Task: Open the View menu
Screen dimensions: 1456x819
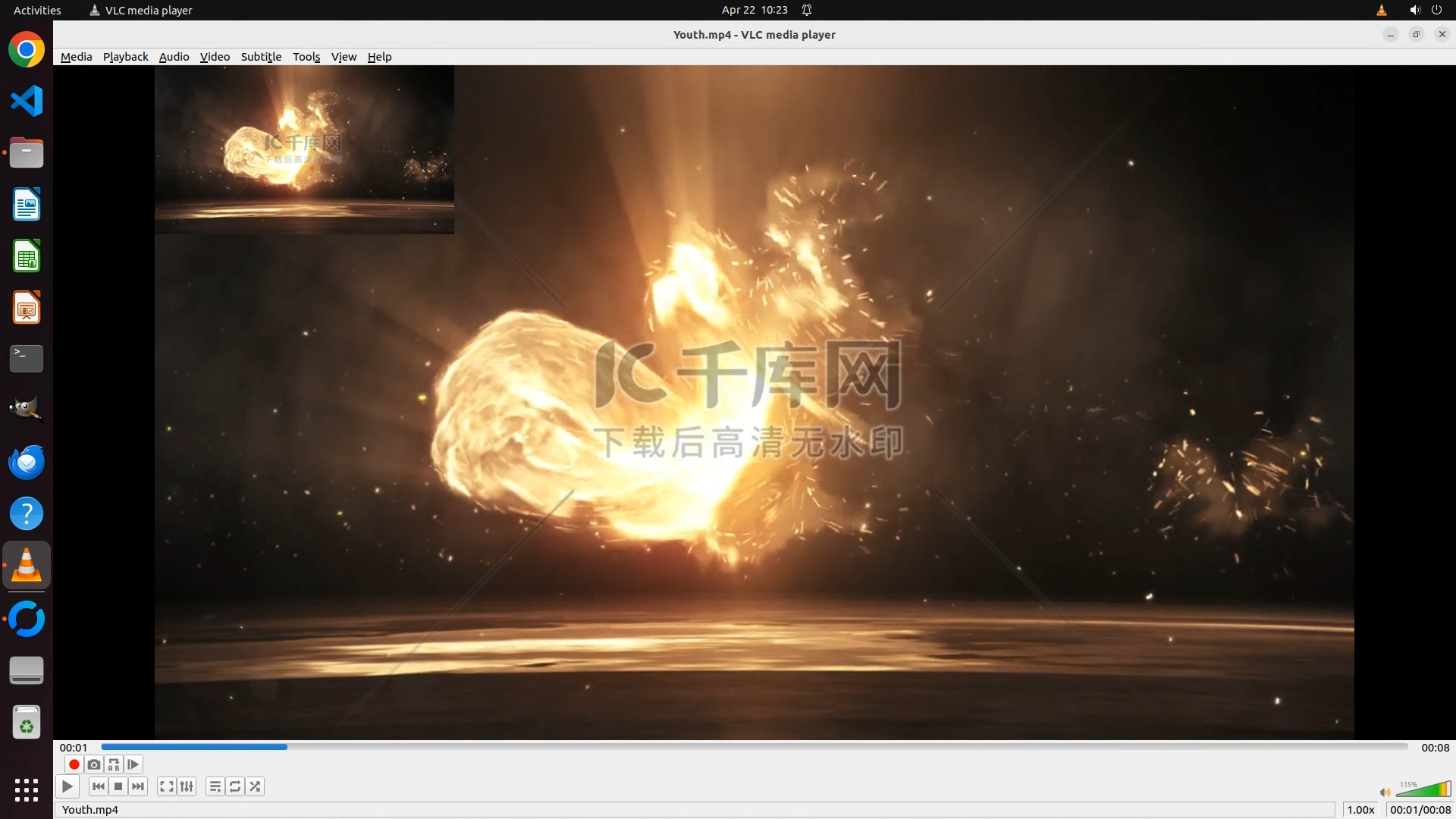Action: (344, 57)
